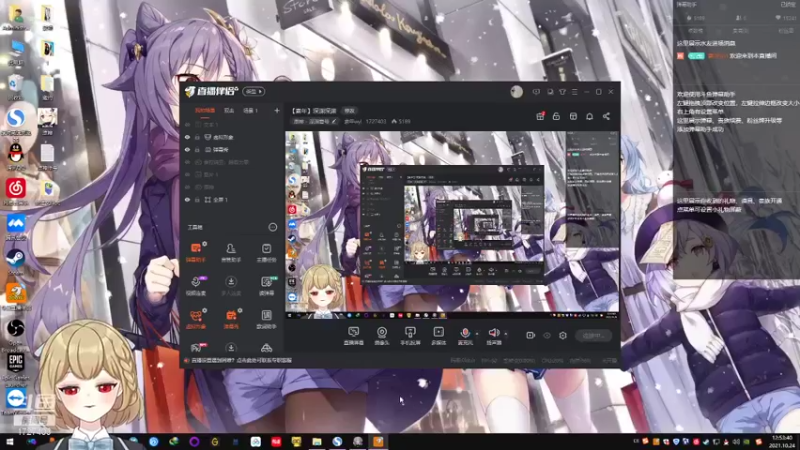
Task: Click the stream preview canvas
Action: pos(452,225)
